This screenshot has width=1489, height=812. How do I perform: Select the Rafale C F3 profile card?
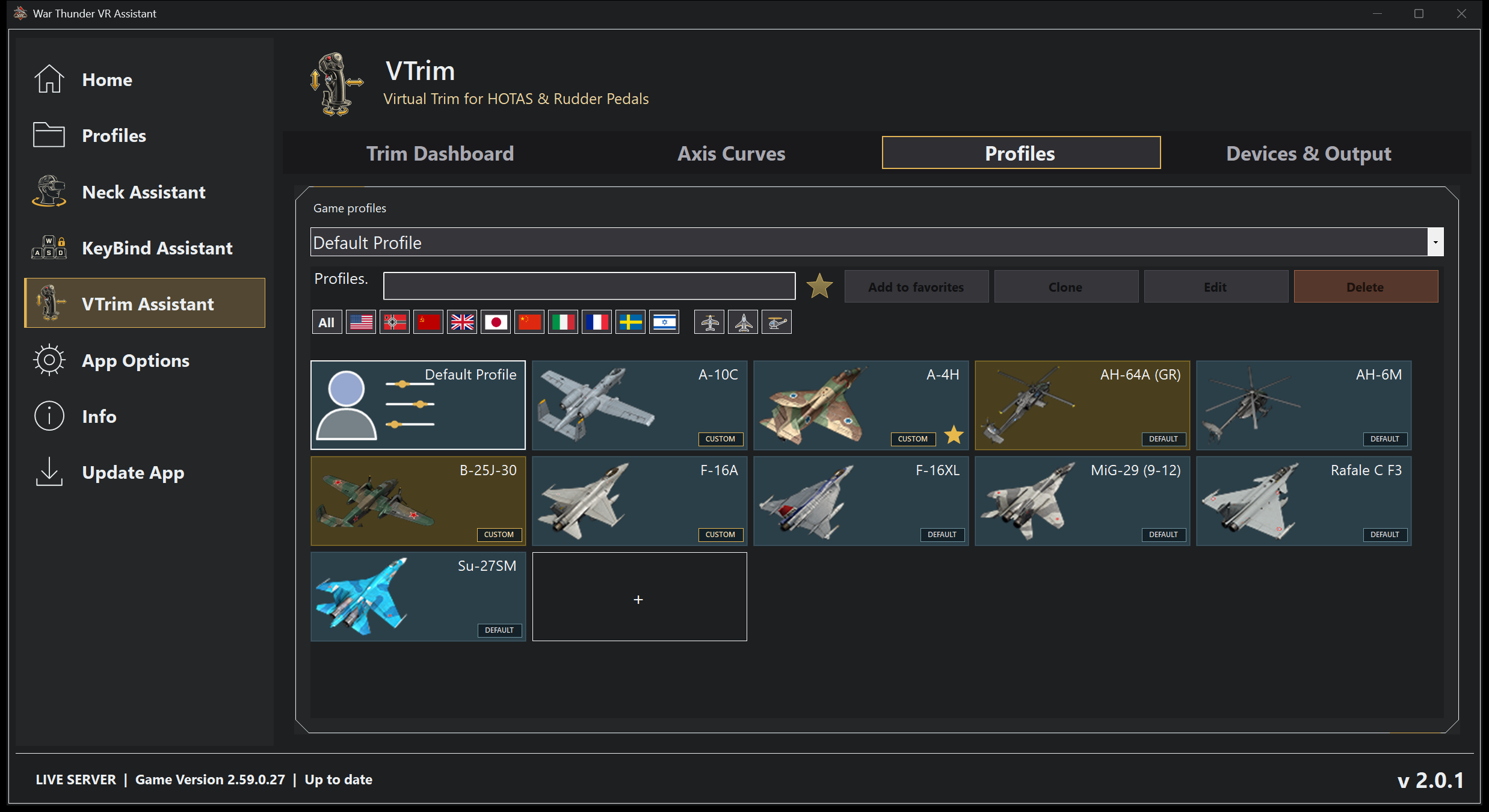(x=1304, y=500)
